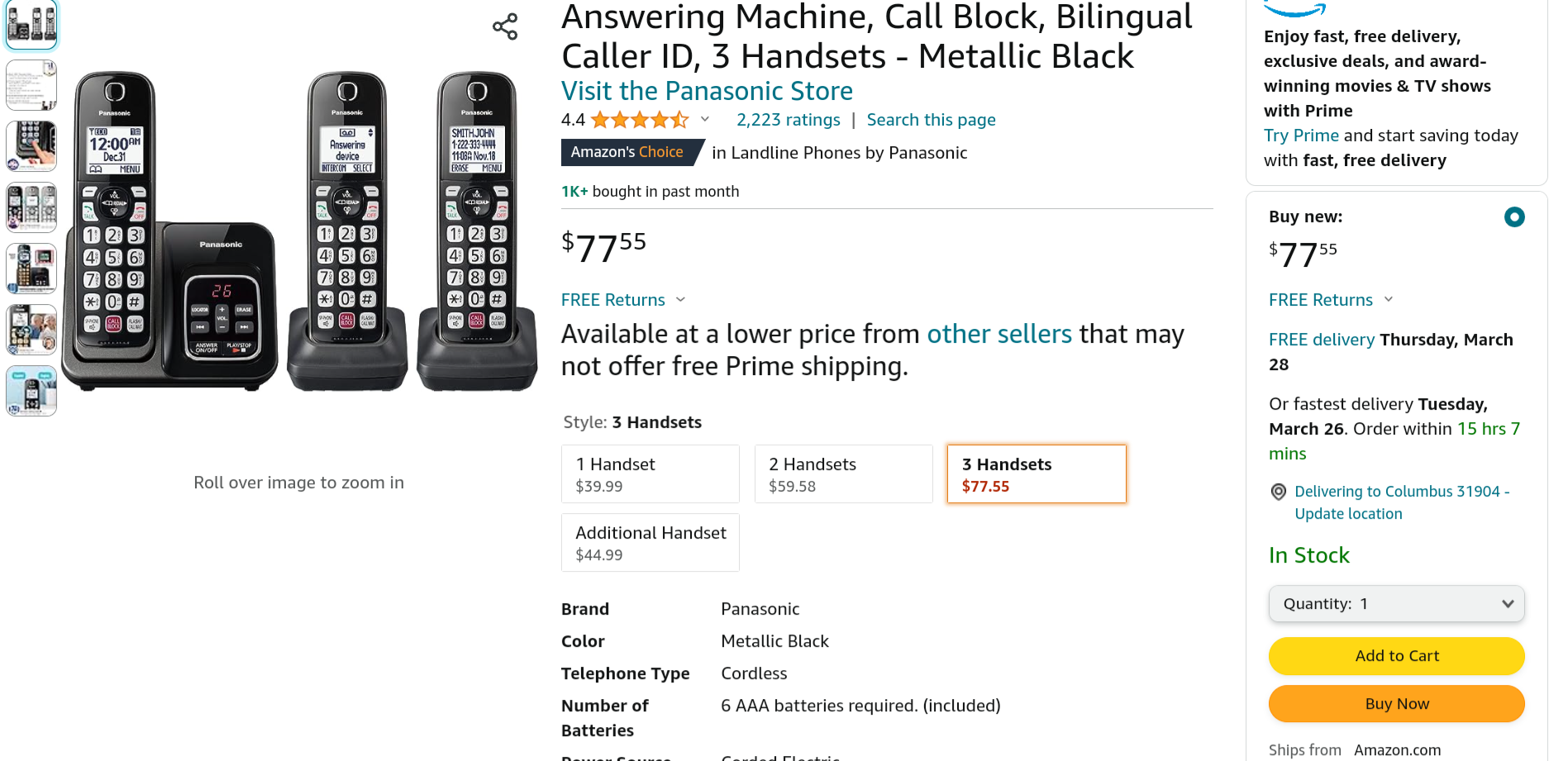
Task: View the 2,223 ratings link
Action: [x=788, y=120]
